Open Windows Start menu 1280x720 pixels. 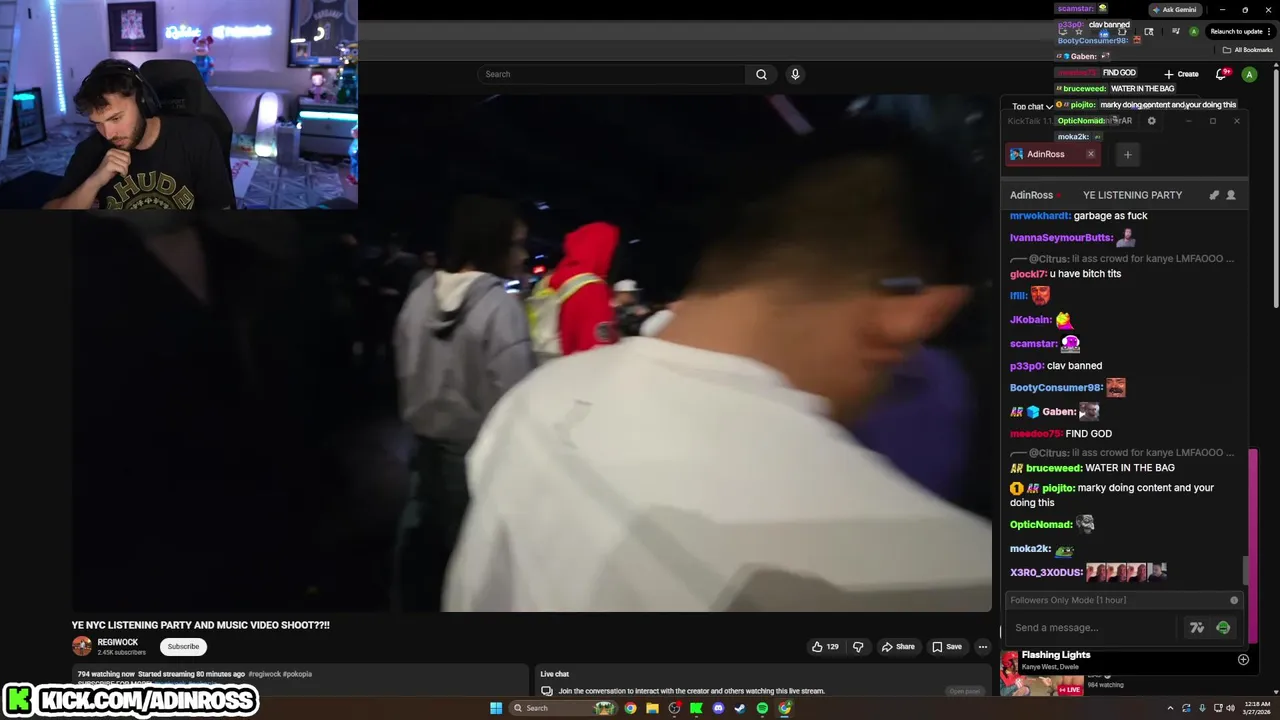[496, 708]
